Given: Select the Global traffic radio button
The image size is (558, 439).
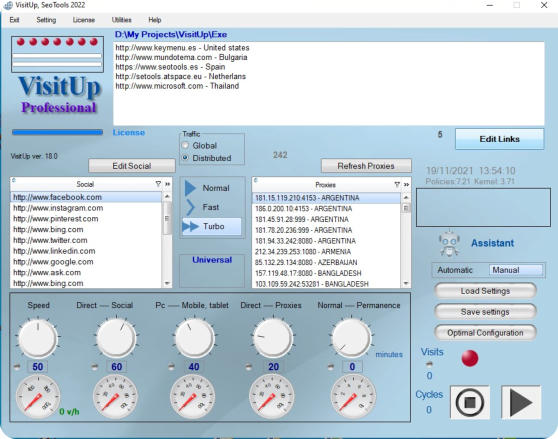Looking at the screenshot, I should click(185, 146).
